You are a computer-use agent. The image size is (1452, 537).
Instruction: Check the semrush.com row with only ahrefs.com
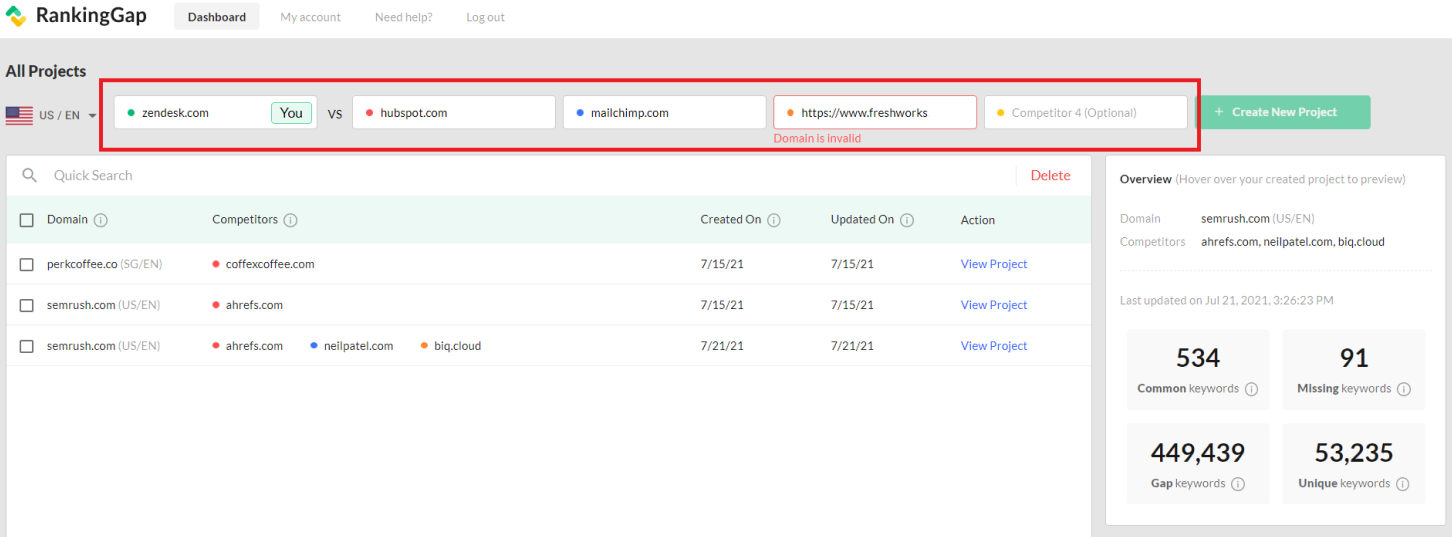27,305
